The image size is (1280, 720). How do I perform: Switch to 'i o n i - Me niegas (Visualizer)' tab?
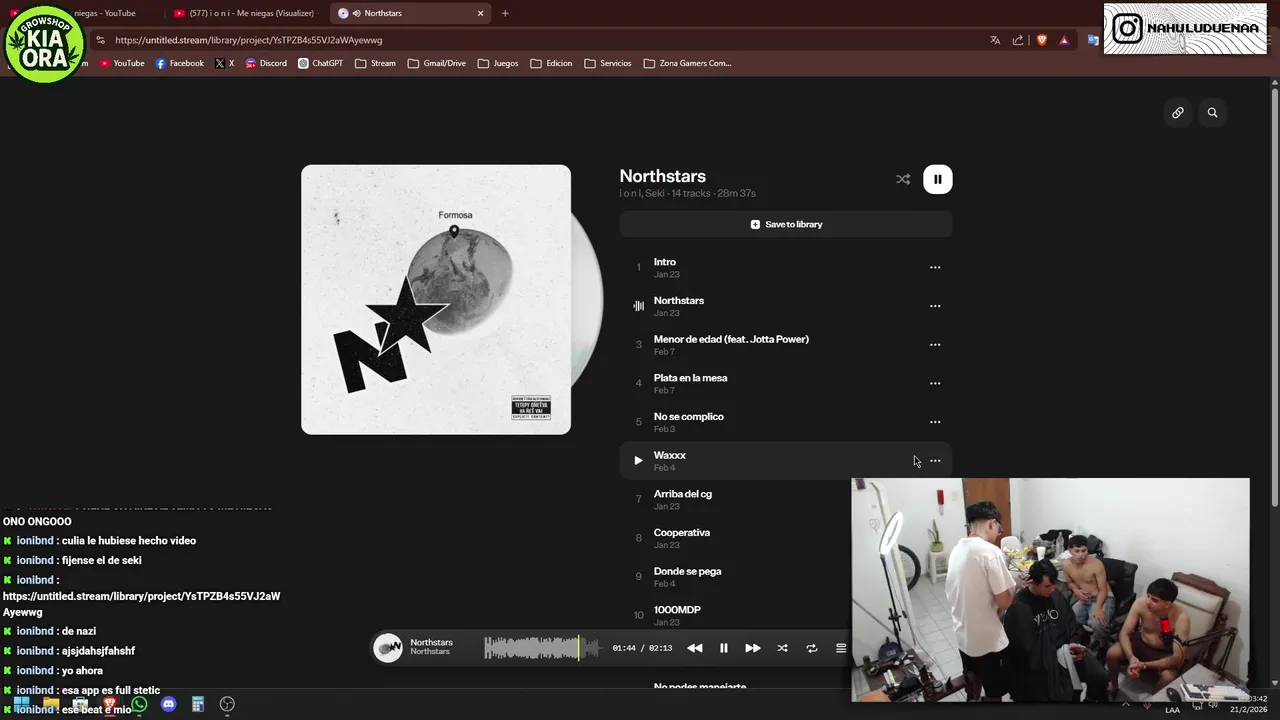pos(243,13)
